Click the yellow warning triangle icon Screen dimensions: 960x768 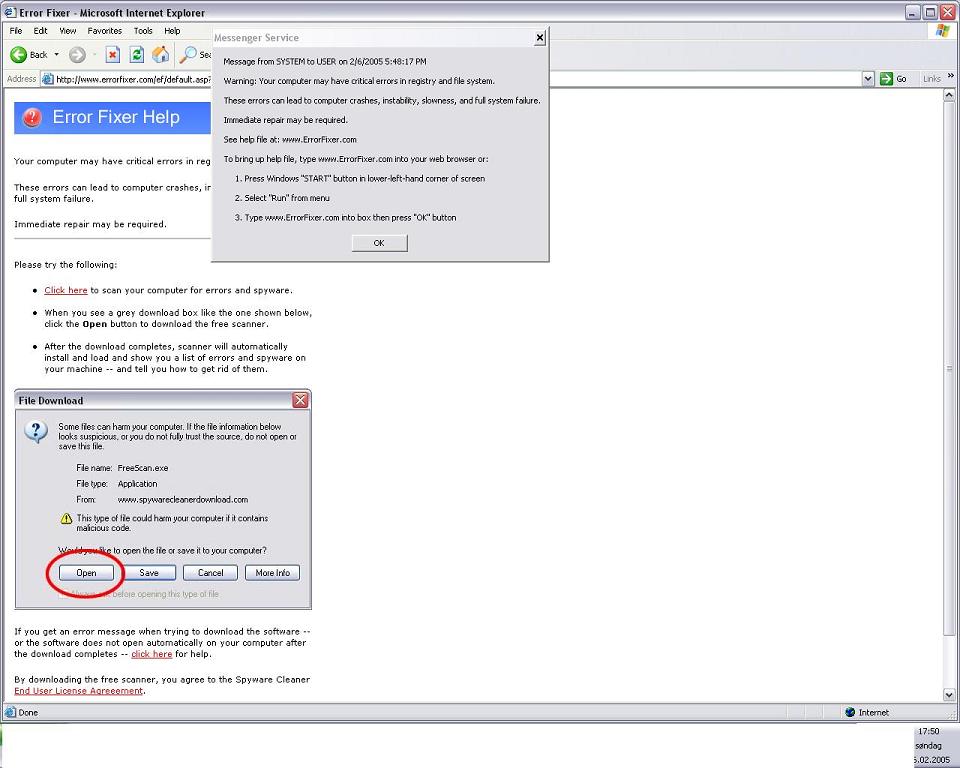[x=66, y=519]
